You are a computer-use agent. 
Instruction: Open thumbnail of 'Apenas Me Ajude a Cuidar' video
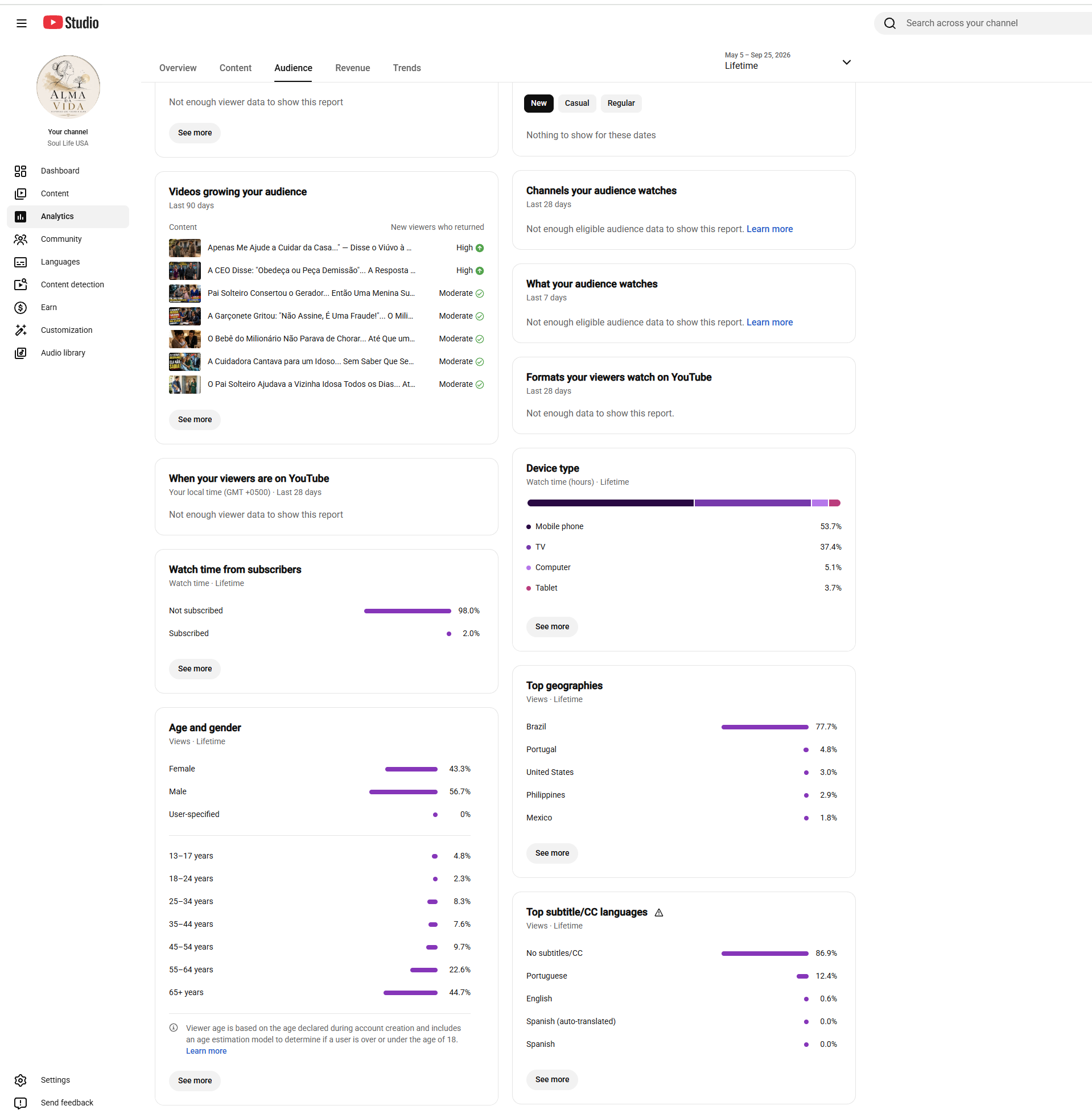[185, 248]
